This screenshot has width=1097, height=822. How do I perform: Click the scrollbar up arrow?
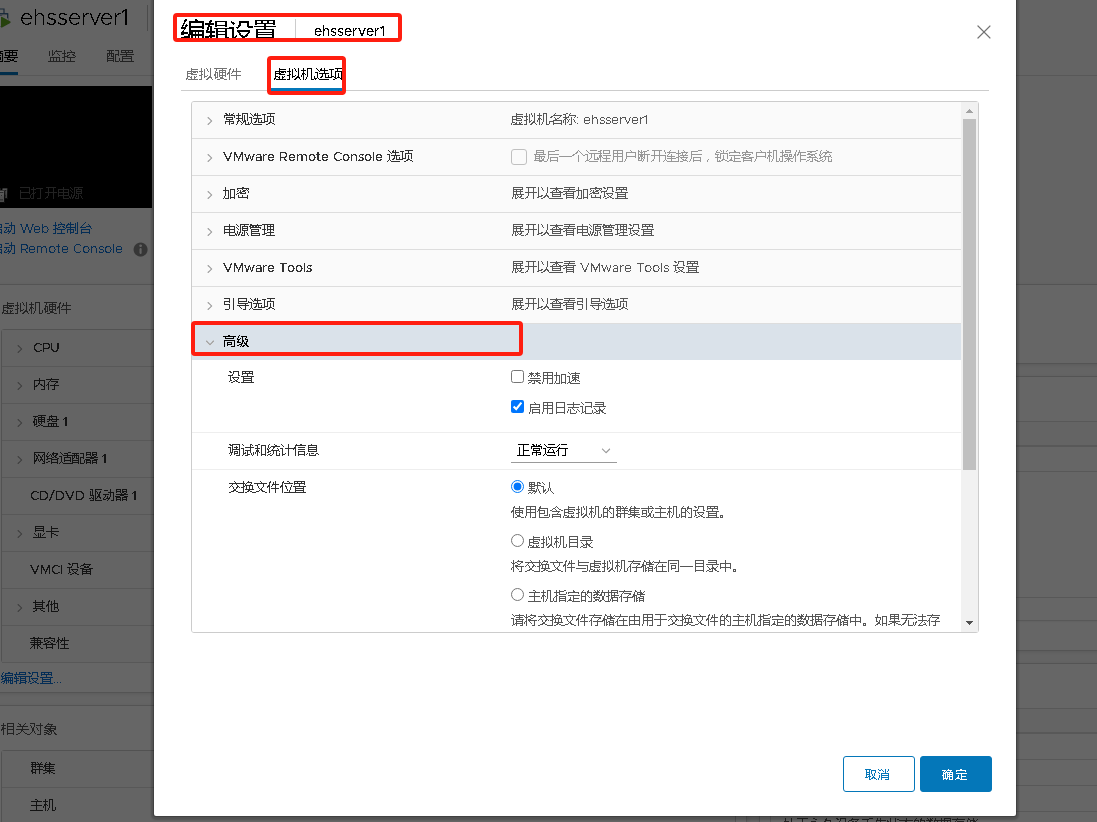point(969,111)
